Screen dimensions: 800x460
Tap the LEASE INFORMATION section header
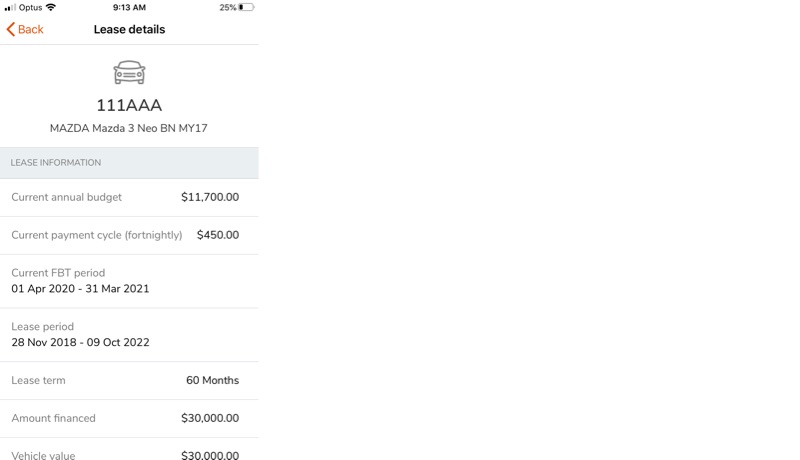(x=129, y=163)
